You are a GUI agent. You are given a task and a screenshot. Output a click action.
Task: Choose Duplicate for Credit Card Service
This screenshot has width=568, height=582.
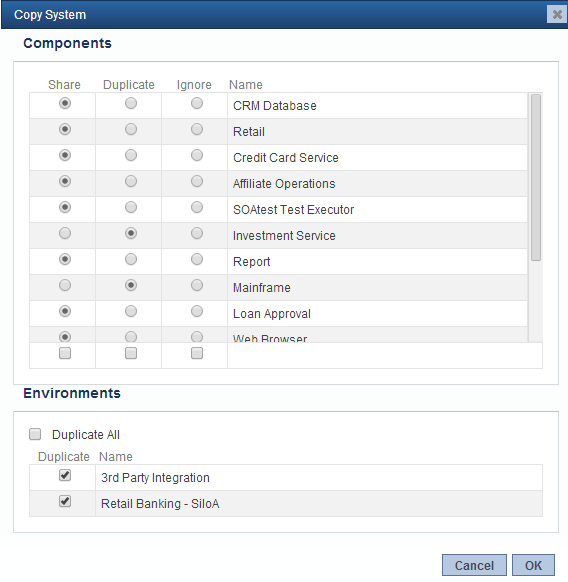point(131,155)
